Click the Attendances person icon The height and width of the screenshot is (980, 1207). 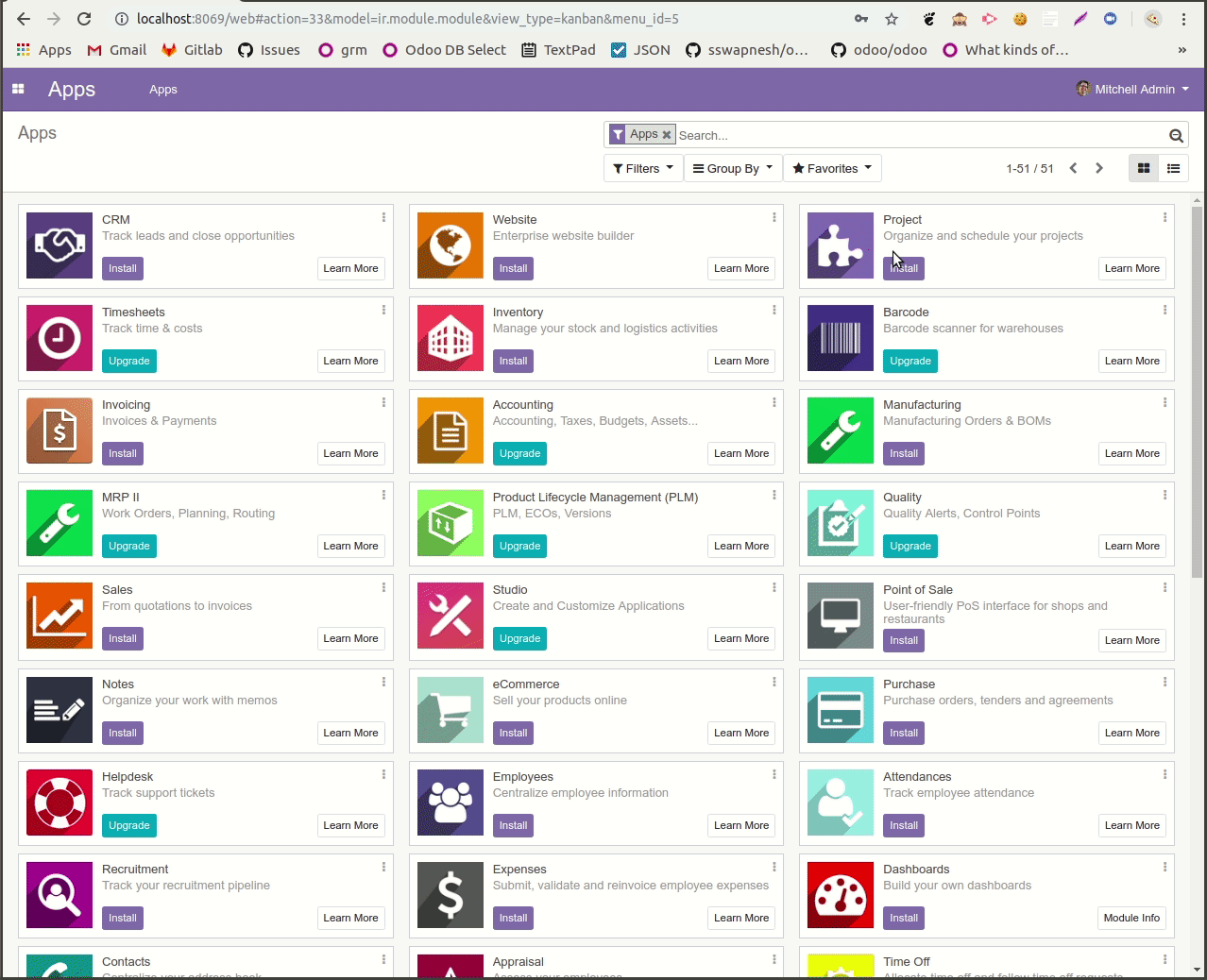(841, 803)
